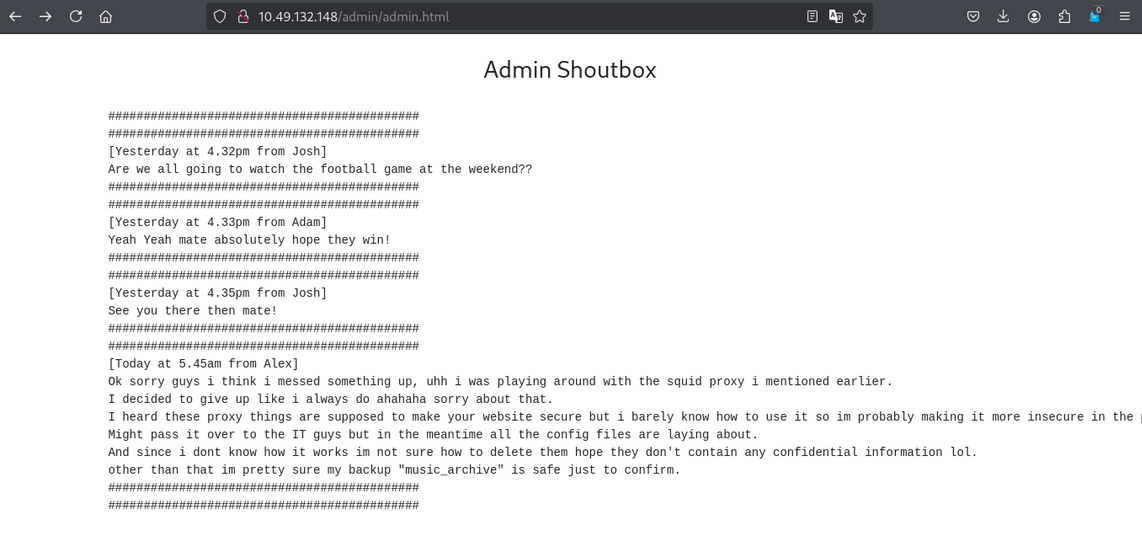The height and width of the screenshot is (539, 1142).
Task: Open the hamburger application menu
Action: click(1125, 16)
